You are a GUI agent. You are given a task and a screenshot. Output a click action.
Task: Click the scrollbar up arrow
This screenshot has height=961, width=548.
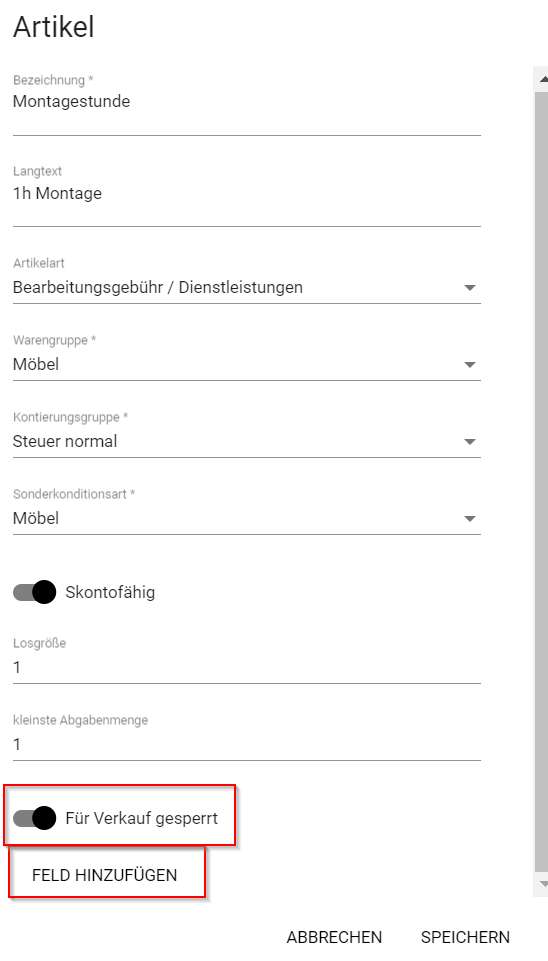click(542, 79)
